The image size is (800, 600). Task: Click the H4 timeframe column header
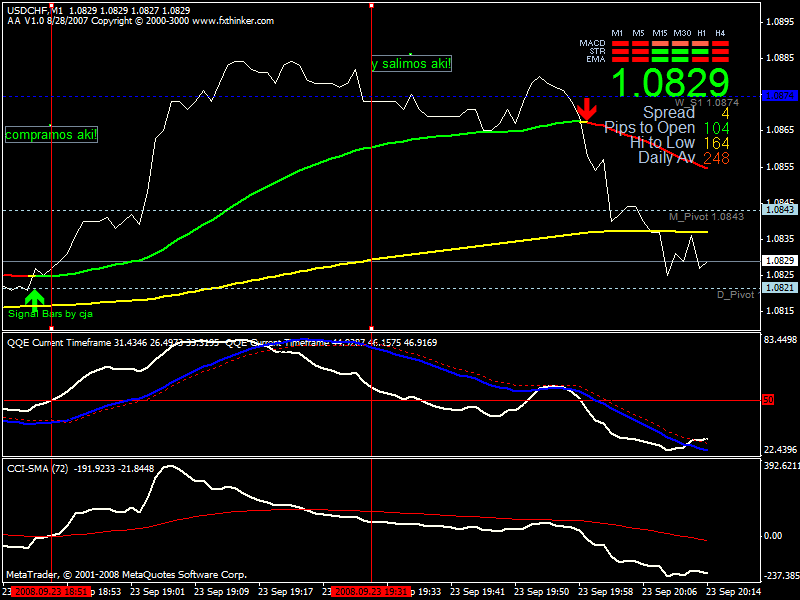pyautogui.click(x=720, y=33)
